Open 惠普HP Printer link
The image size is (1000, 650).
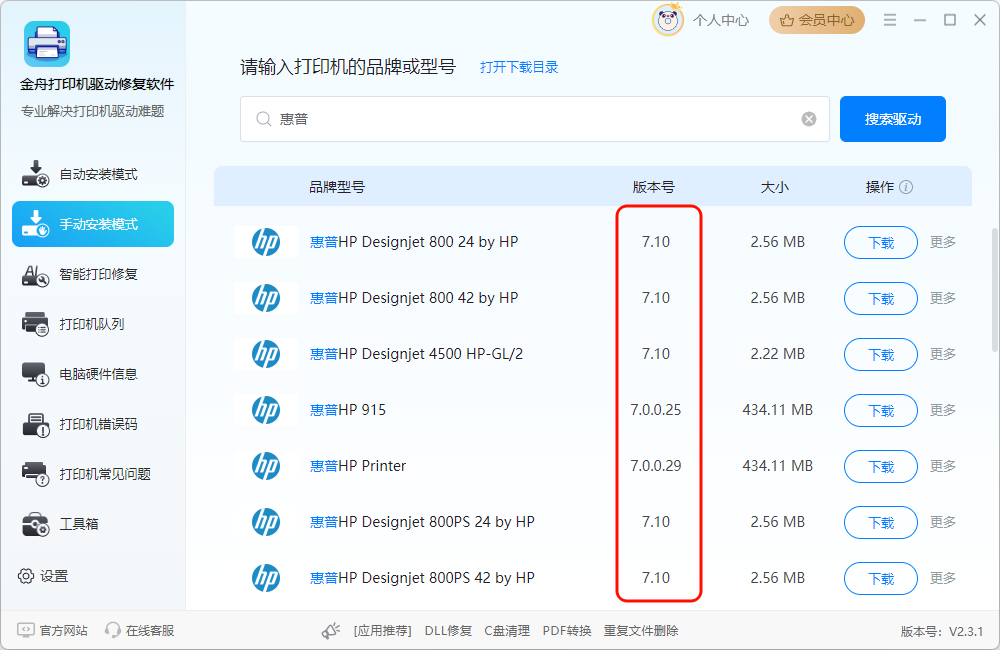coord(358,466)
